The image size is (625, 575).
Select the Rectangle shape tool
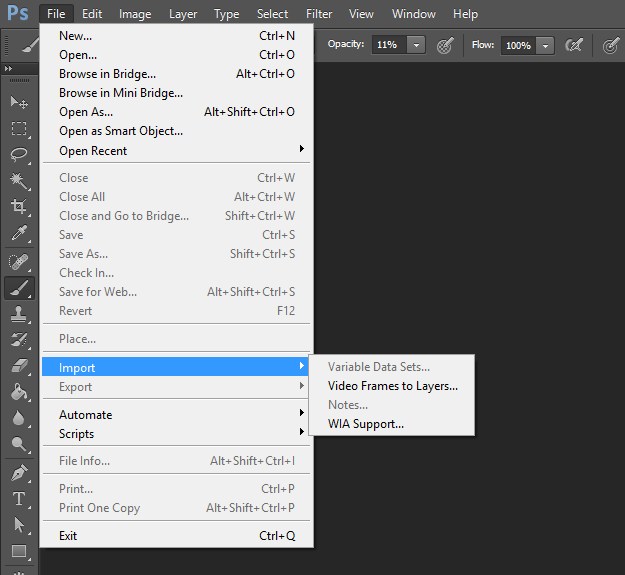(19, 551)
